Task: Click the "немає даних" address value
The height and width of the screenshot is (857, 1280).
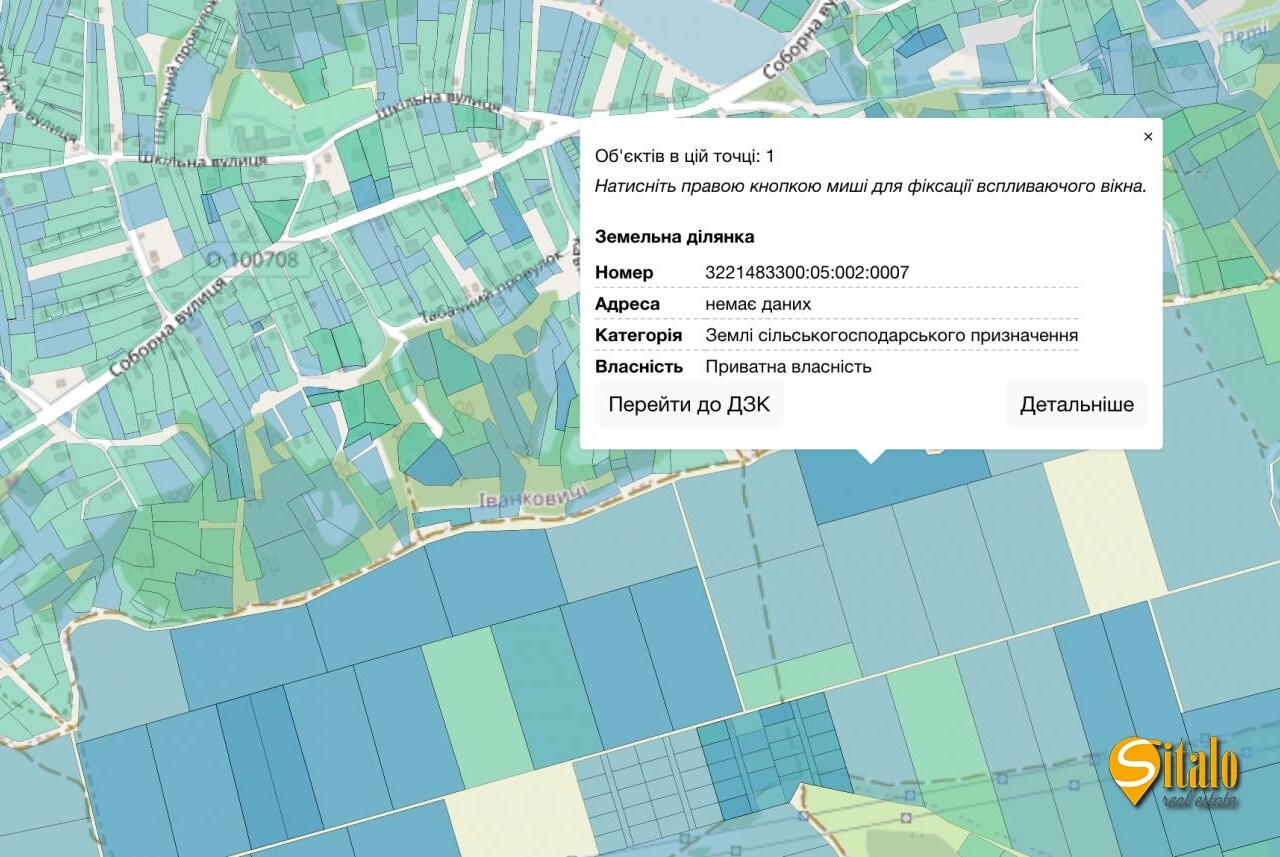Action: (x=757, y=304)
